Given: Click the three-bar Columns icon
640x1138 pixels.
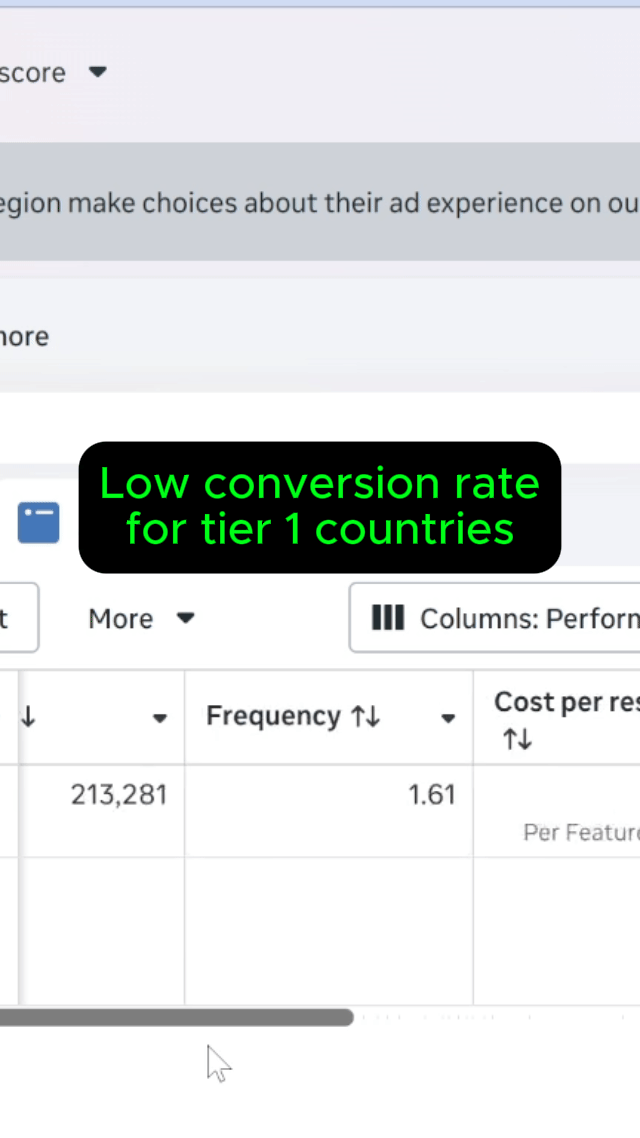Looking at the screenshot, I should 388,618.
